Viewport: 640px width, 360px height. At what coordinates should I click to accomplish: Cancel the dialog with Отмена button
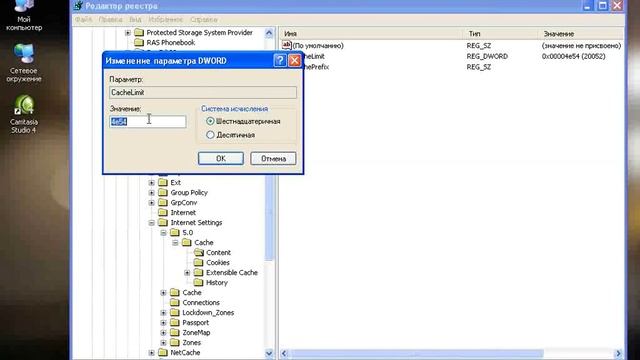(273, 158)
